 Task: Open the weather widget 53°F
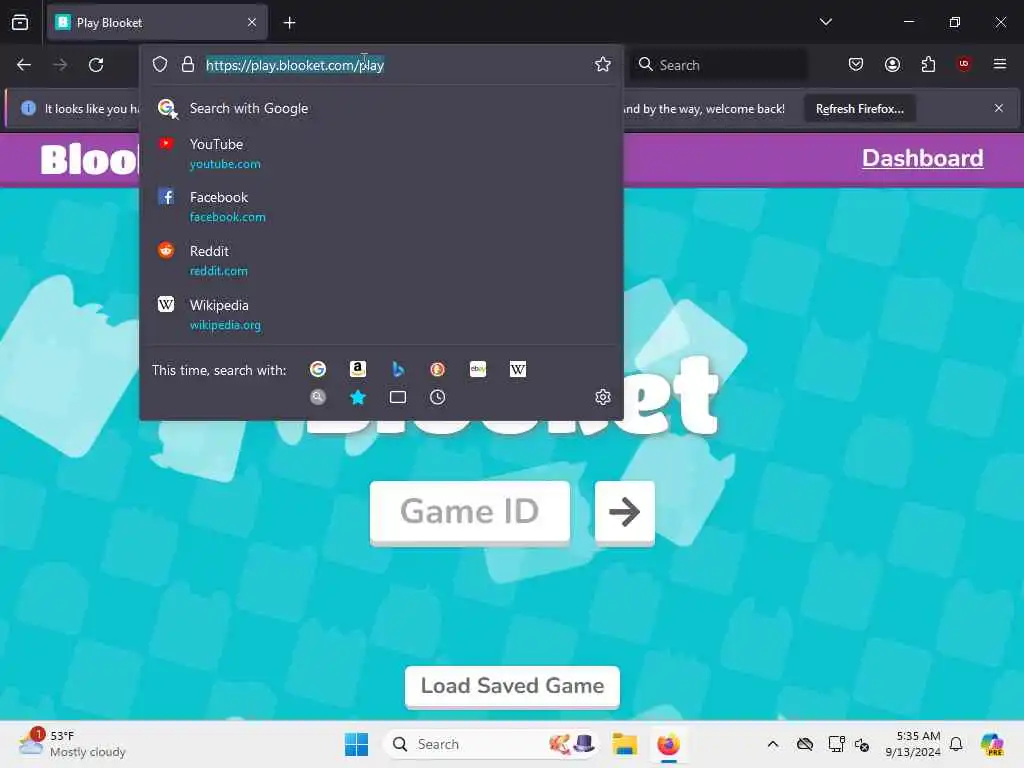[72, 744]
